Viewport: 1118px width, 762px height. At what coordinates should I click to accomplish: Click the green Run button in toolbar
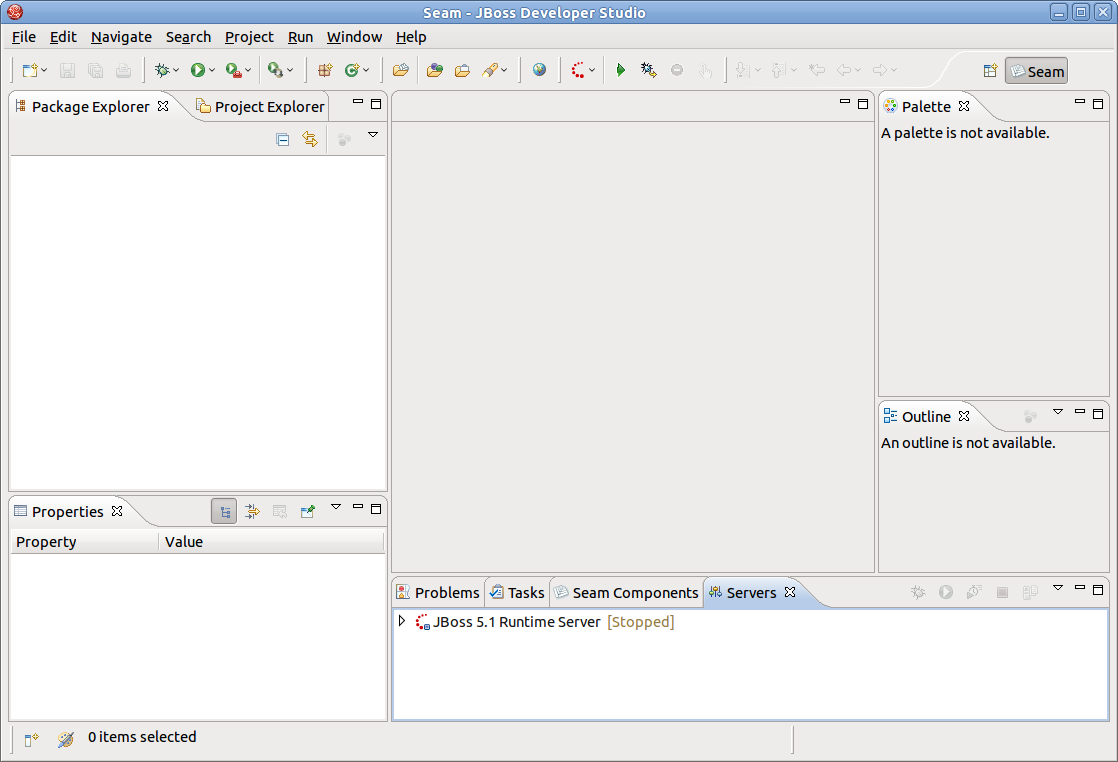[x=198, y=70]
